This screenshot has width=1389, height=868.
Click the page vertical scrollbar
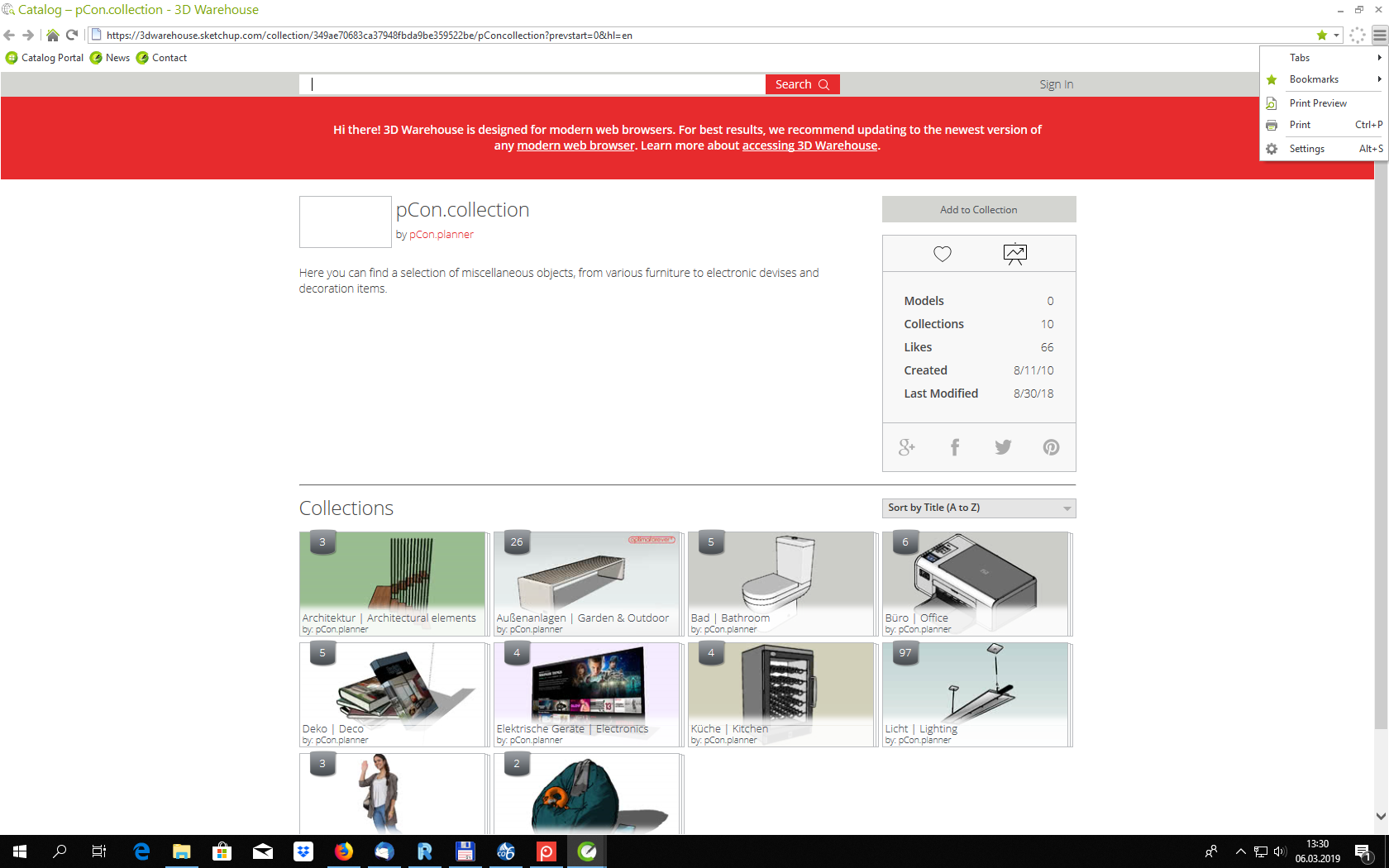(x=1381, y=446)
